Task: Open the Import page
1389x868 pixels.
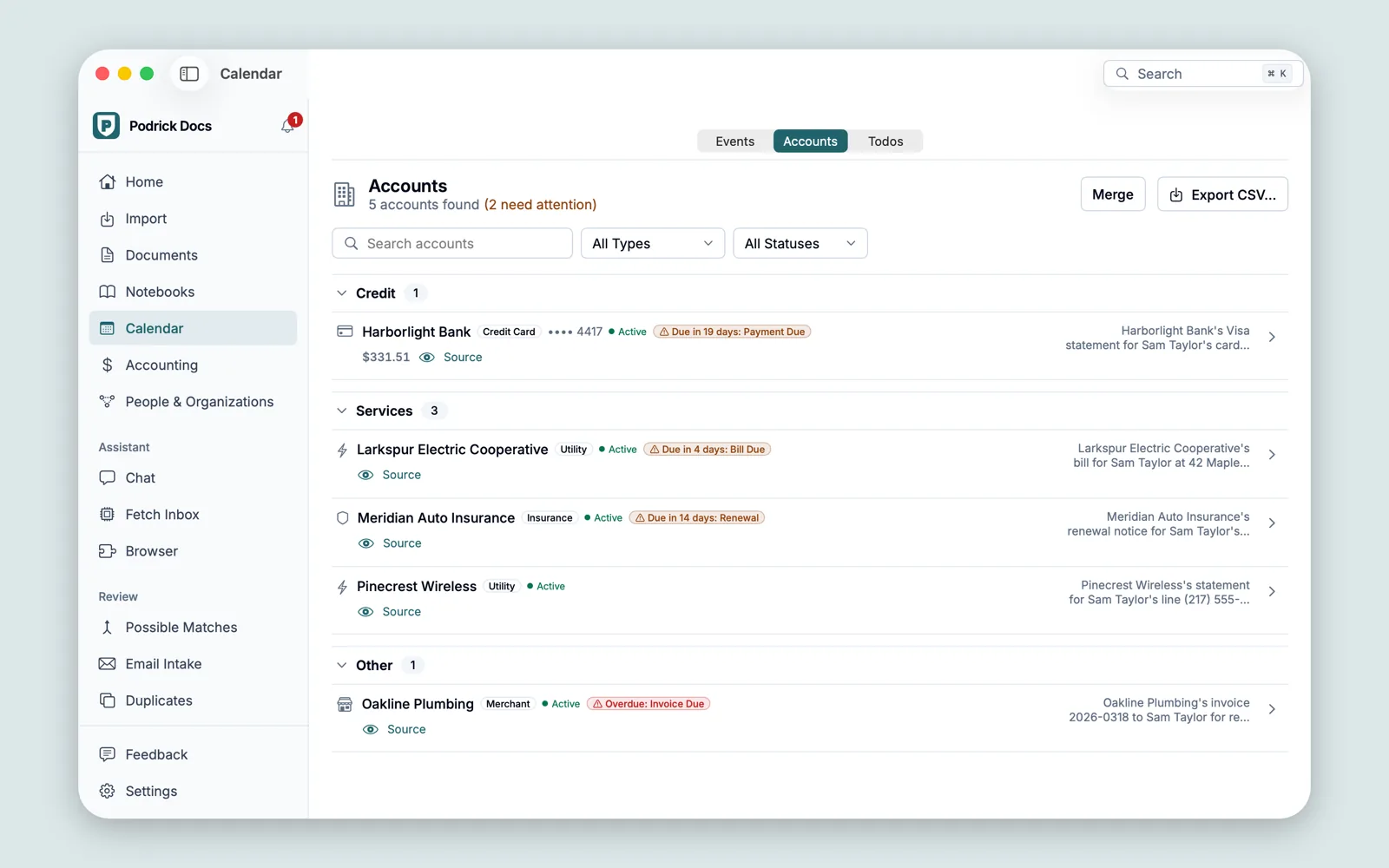Action: point(193,219)
